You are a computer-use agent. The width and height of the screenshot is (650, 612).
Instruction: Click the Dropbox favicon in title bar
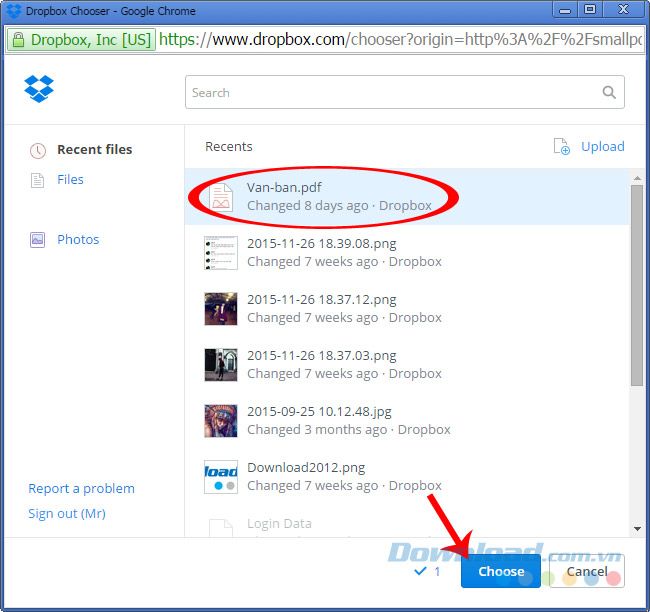coord(14,11)
